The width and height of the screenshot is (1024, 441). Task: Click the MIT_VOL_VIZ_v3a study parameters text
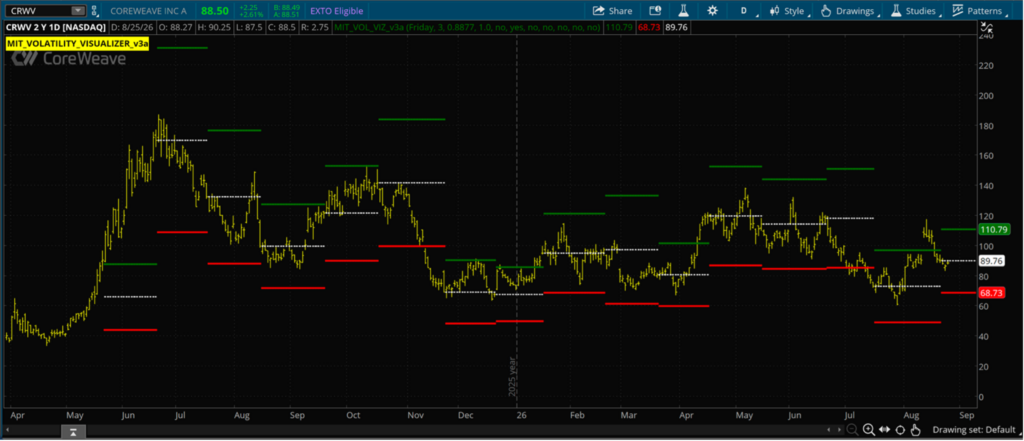tap(467, 27)
